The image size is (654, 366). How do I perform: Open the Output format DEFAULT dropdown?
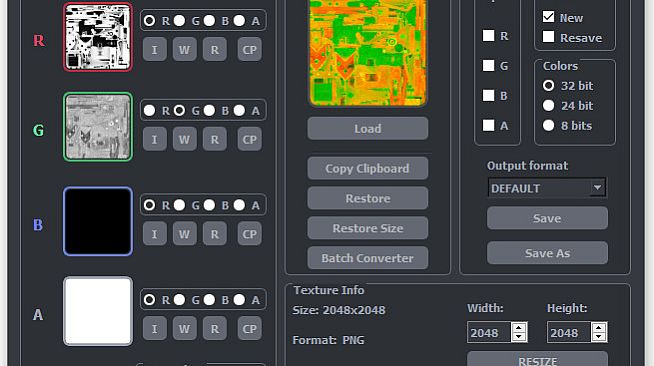pyautogui.click(x=547, y=188)
